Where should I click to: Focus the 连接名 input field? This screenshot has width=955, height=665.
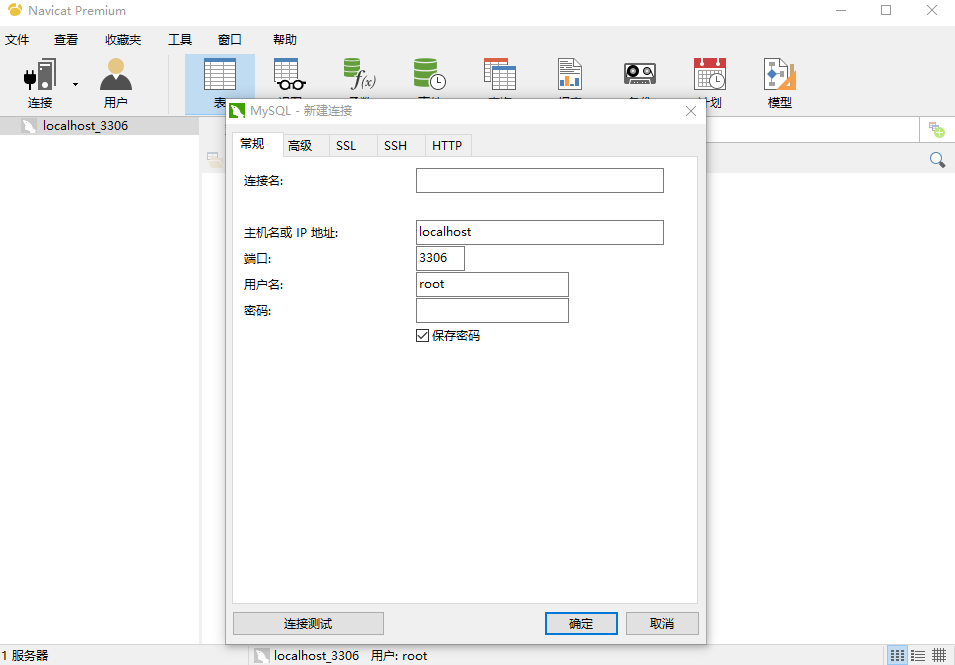tap(540, 180)
